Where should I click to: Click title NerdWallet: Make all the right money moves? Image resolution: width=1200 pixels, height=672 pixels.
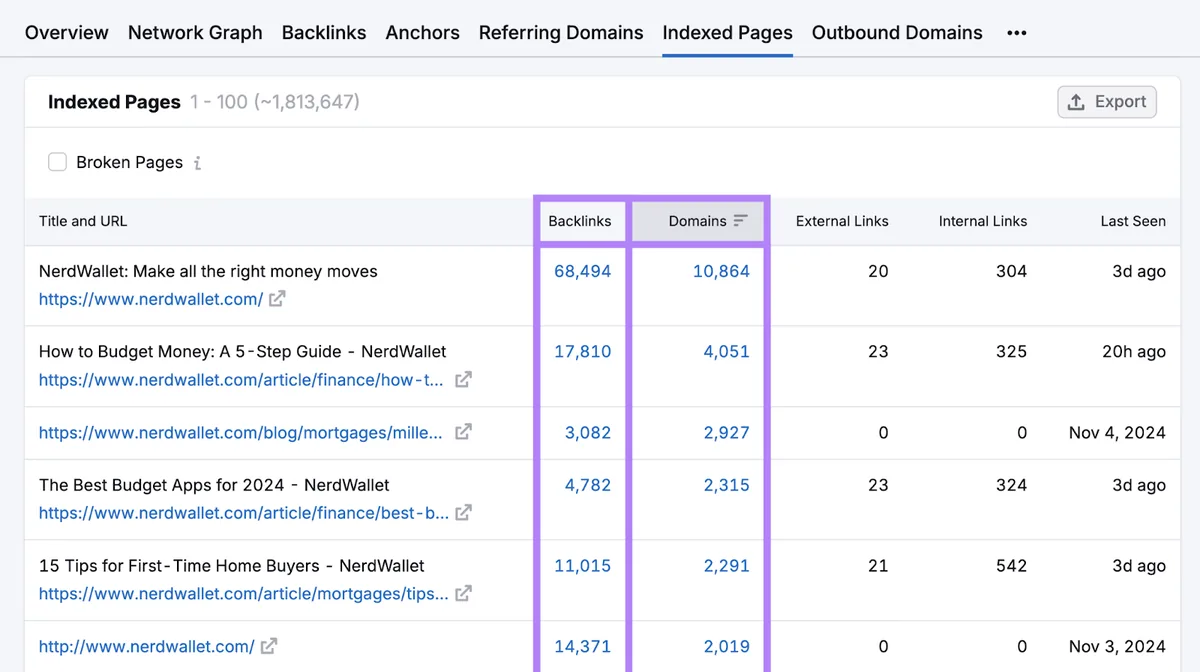point(208,271)
